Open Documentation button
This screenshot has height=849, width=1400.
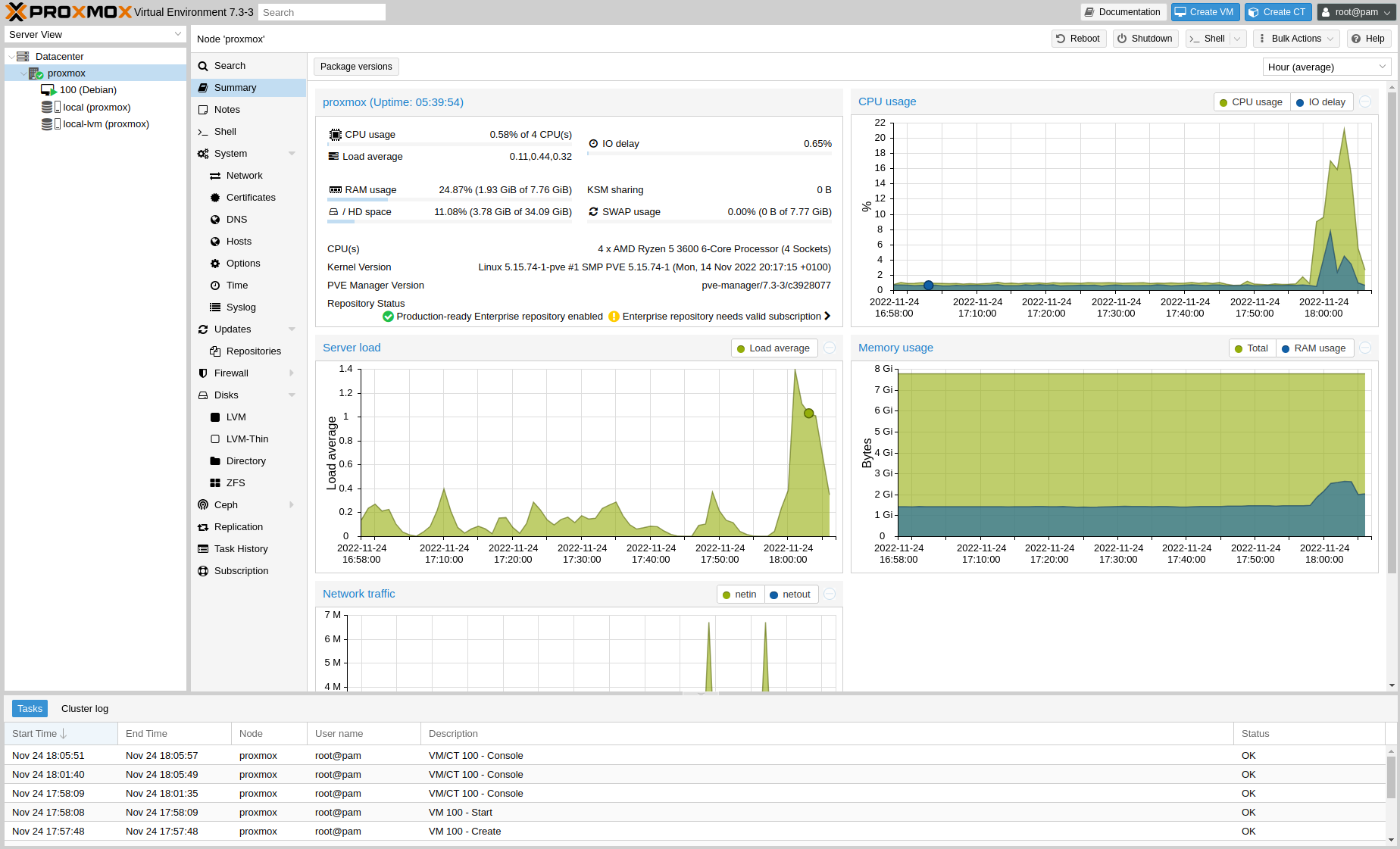tap(1123, 12)
